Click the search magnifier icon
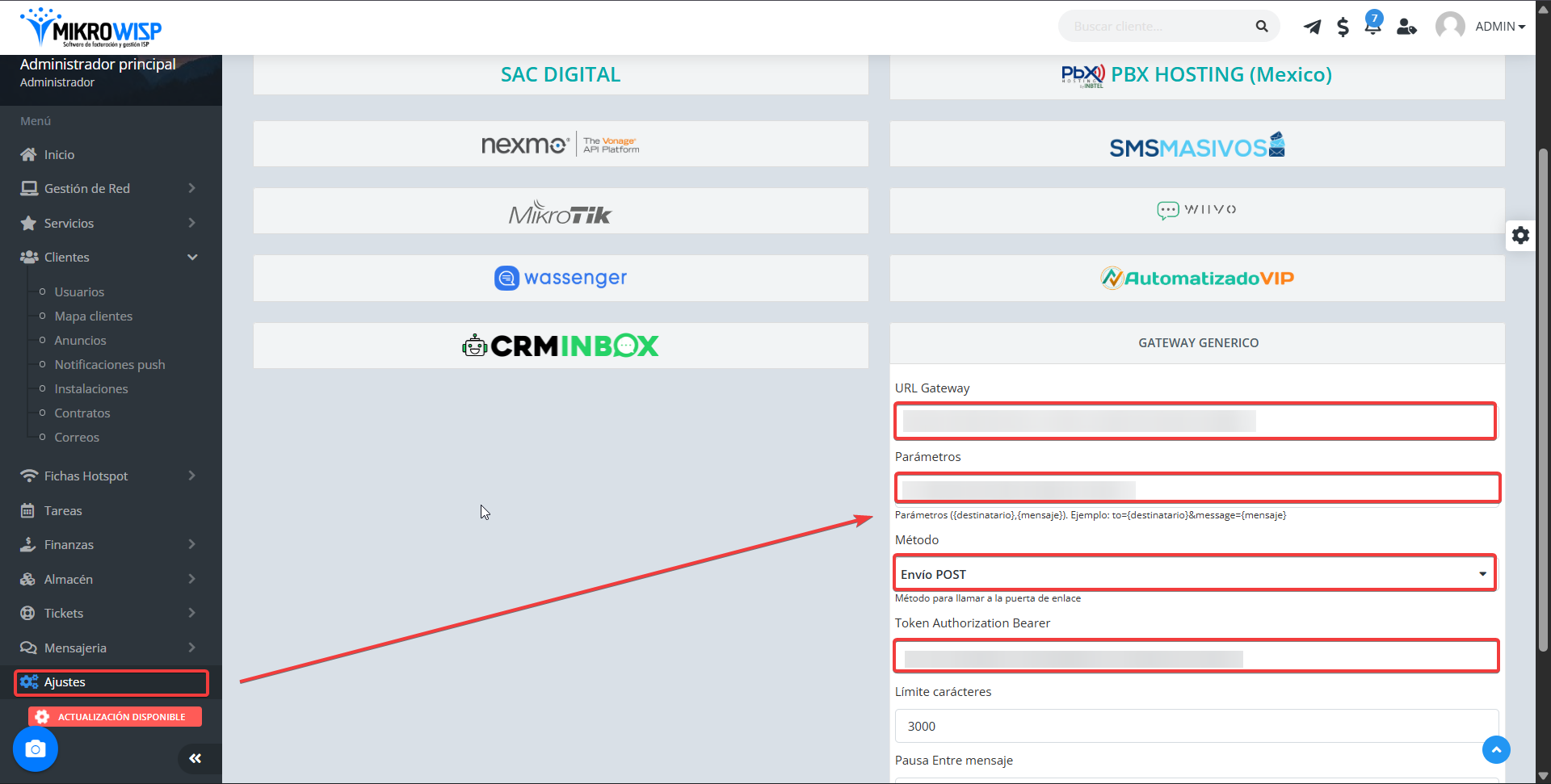Image resolution: width=1551 pixels, height=784 pixels. coord(1262,27)
